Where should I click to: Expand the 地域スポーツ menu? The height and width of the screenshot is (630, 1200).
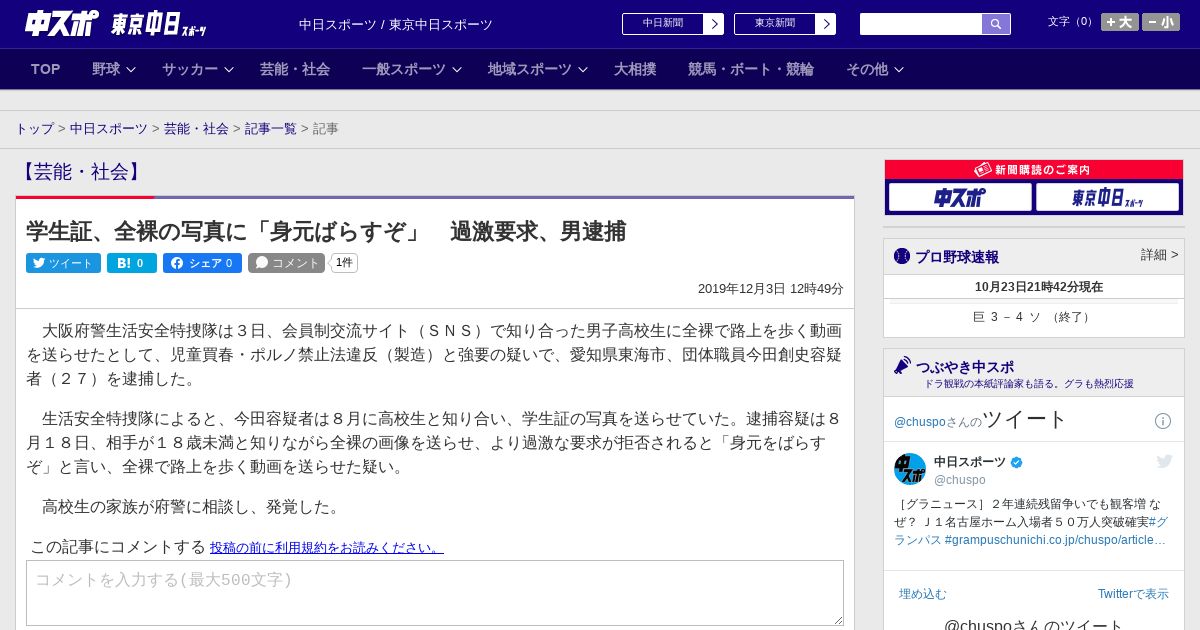[538, 69]
